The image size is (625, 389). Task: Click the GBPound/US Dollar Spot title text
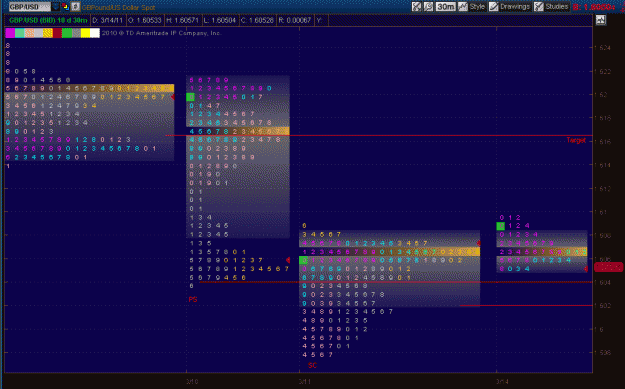coord(118,7)
